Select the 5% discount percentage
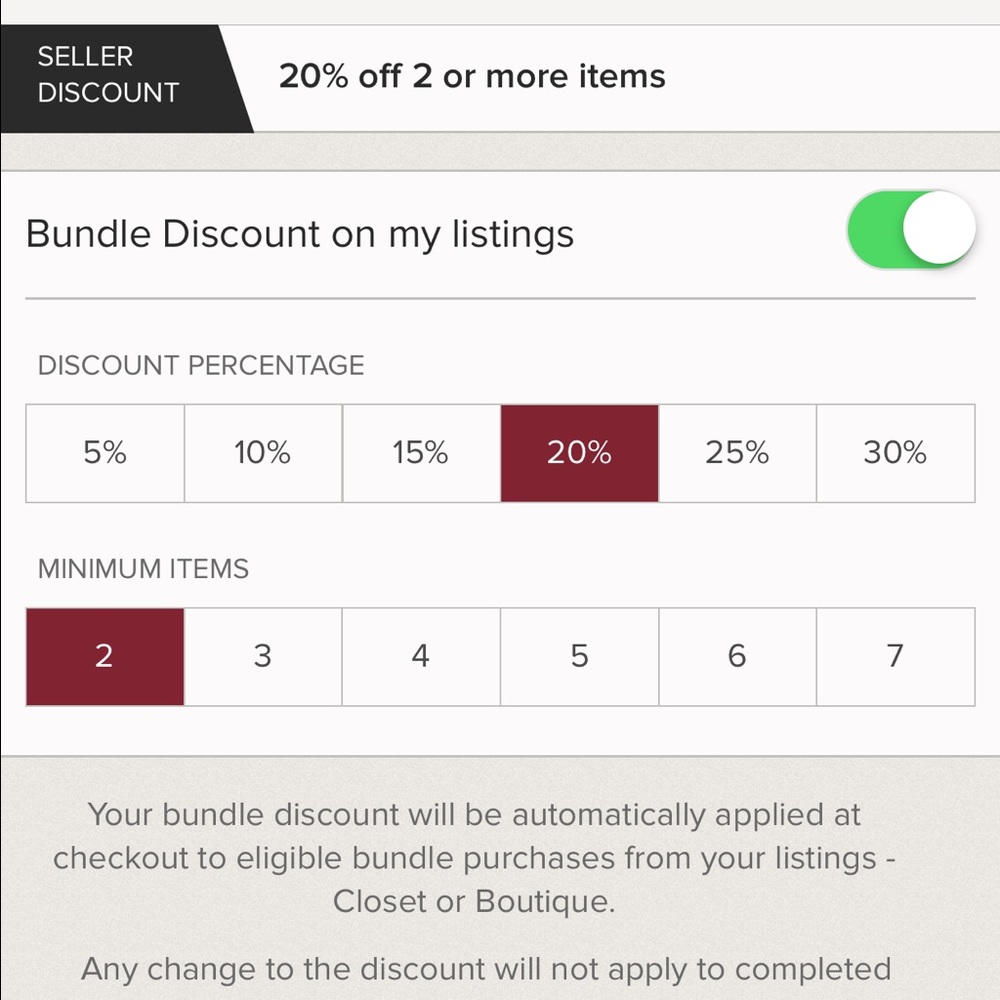The height and width of the screenshot is (1000, 1000). [x=104, y=452]
